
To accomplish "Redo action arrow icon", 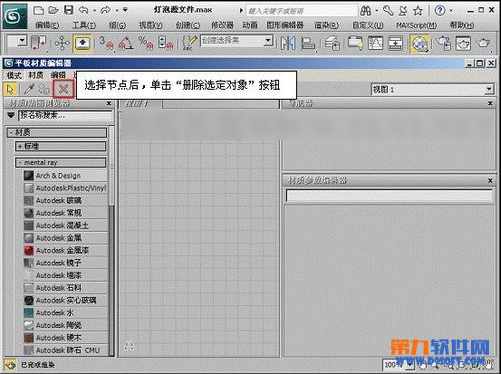I will click(106, 10).
